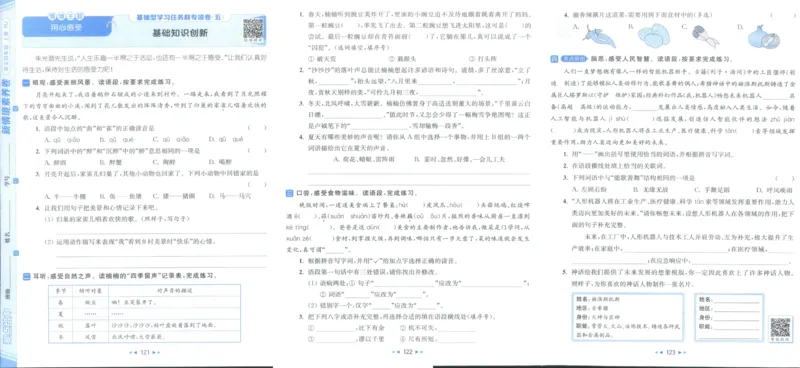Click the 冬 row in the 四季留声 table
Screen dimensions: 800x368
tap(144, 337)
